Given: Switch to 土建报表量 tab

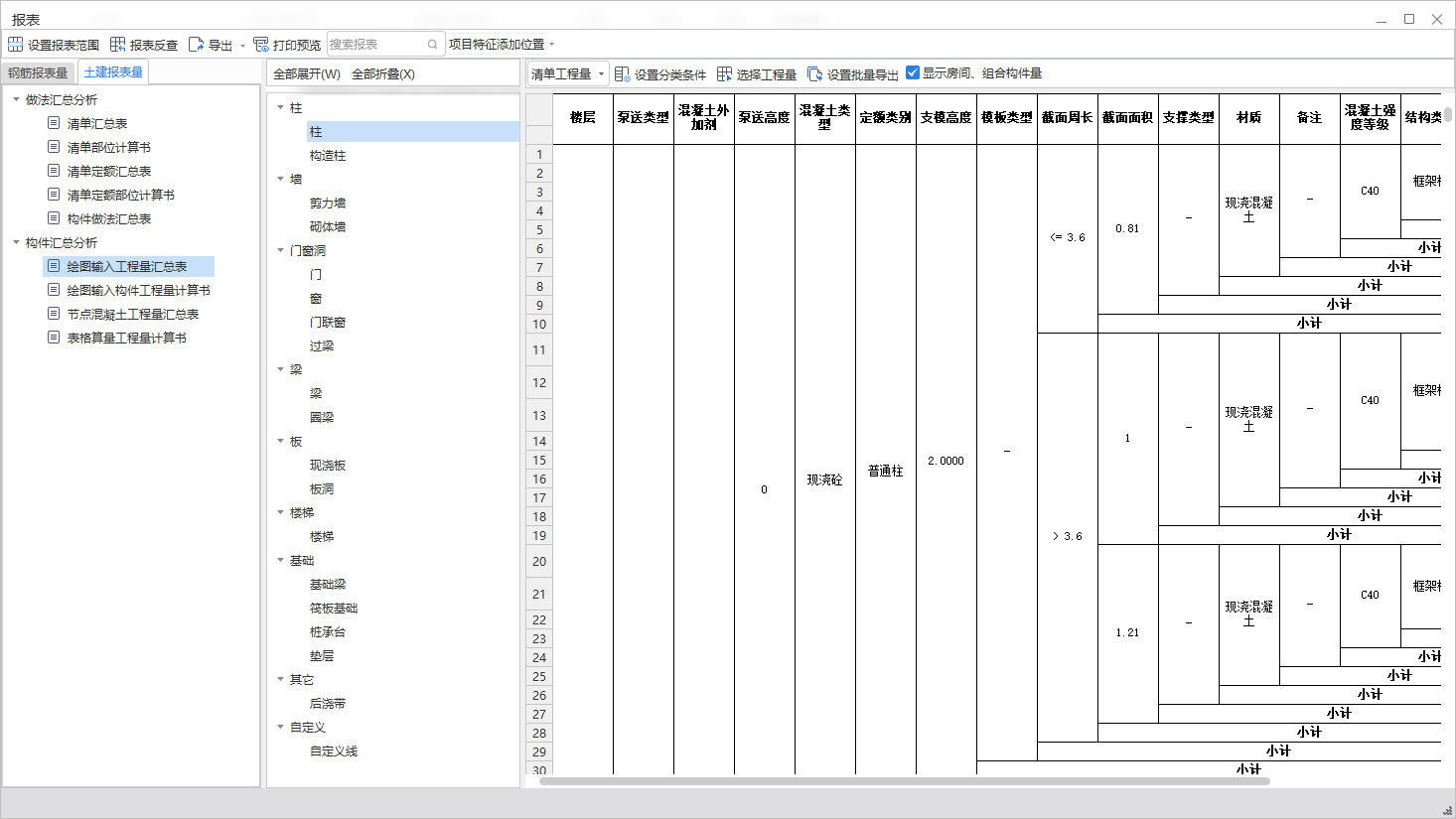Looking at the screenshot, I should [x=113, y=72].
